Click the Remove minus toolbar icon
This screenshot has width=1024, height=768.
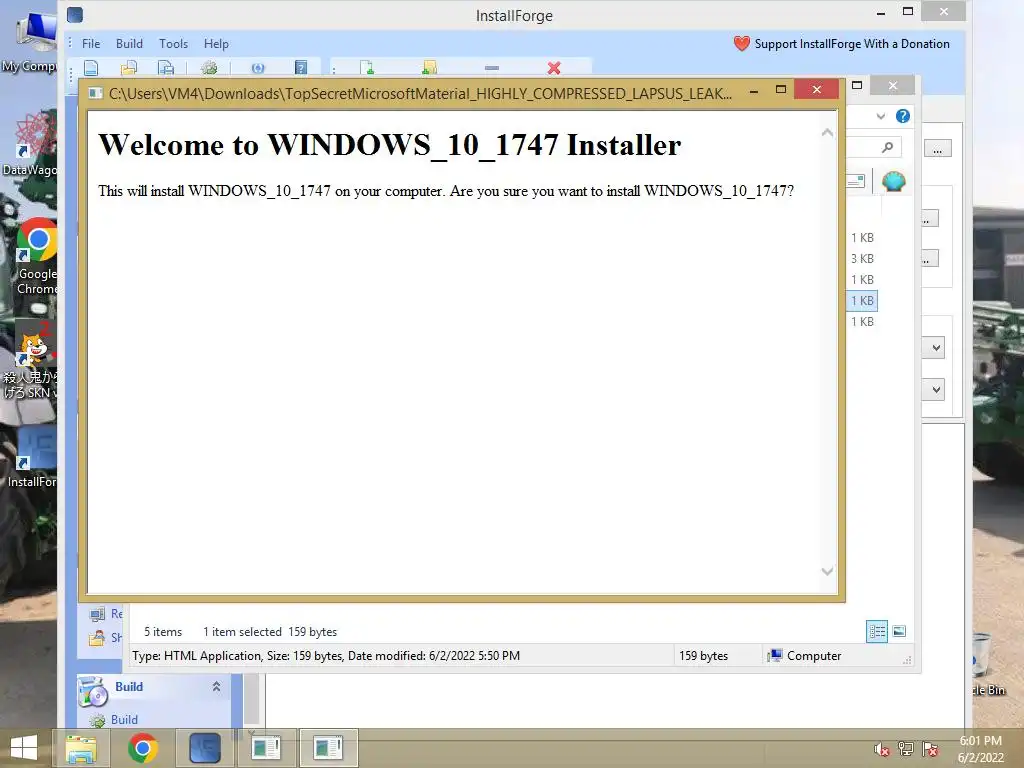click(x=492, y=68)
